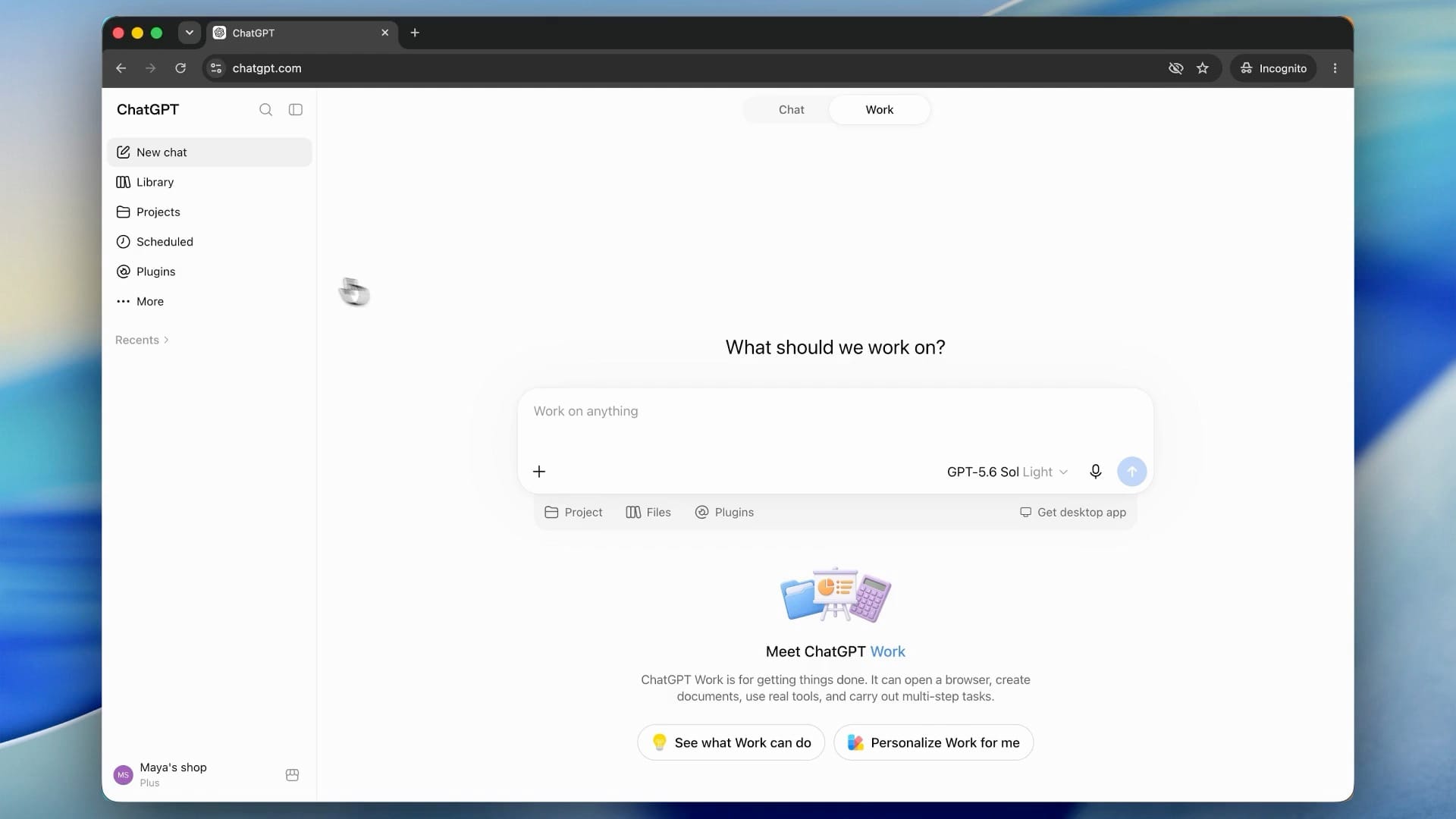Click the MS avatar at bottom of sidebar

click(123, 775)
